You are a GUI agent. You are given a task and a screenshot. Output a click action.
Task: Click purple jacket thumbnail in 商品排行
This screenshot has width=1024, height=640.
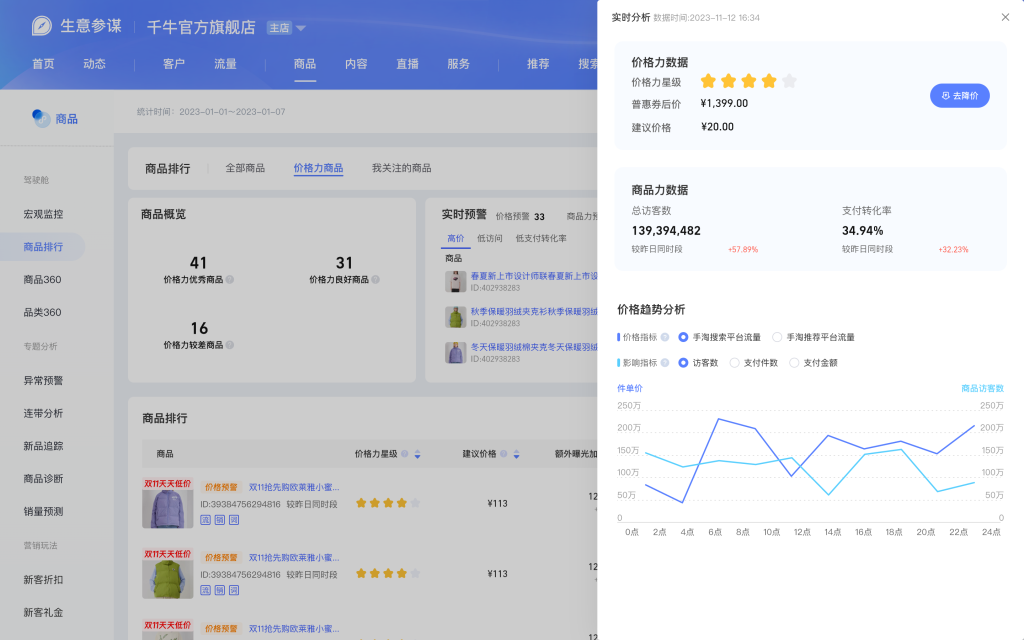[x=168, y=503]
